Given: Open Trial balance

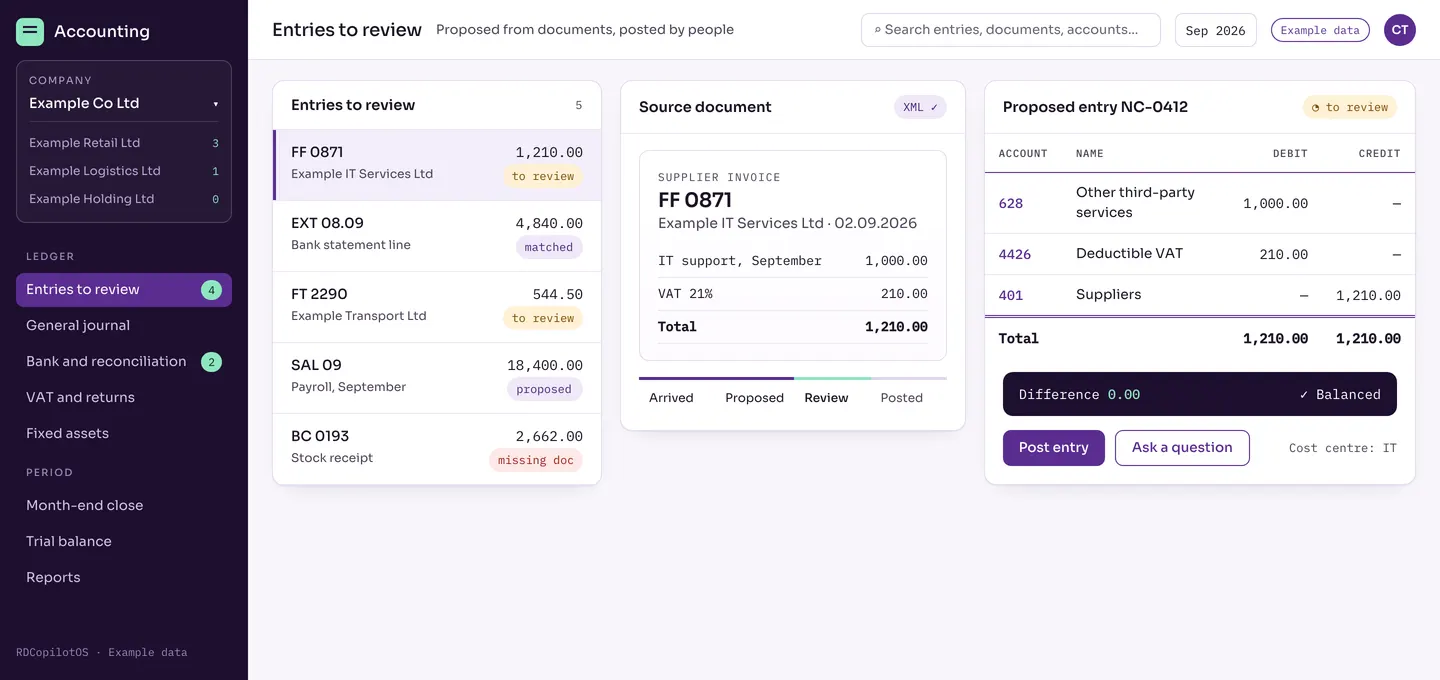Looking at the screenshot, I should click(x=124, y=542).
